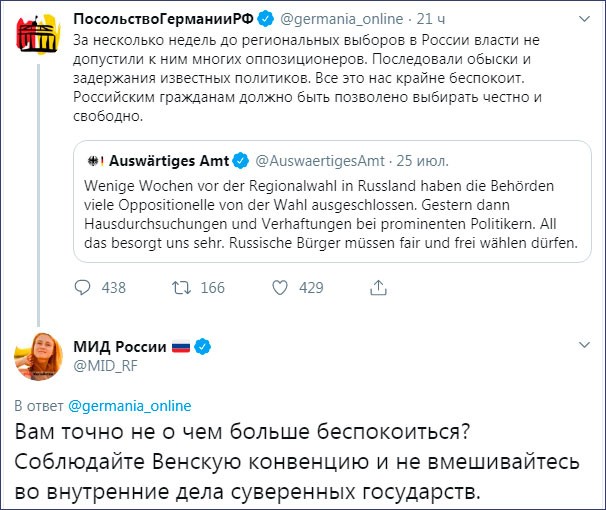
Task: Open the German embassy profile avatar
Action: tap(37, 39)
